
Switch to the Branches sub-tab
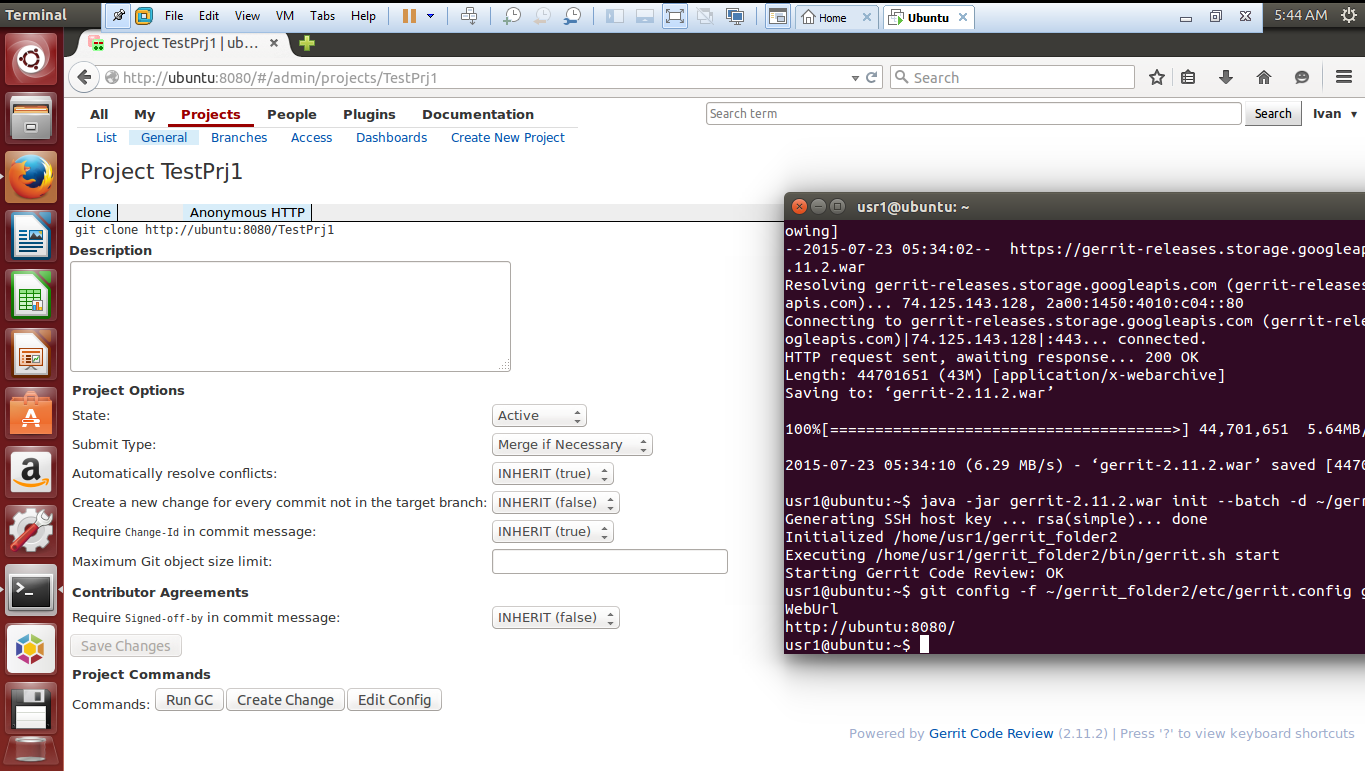pyautogui.click(x=239, y=138)
